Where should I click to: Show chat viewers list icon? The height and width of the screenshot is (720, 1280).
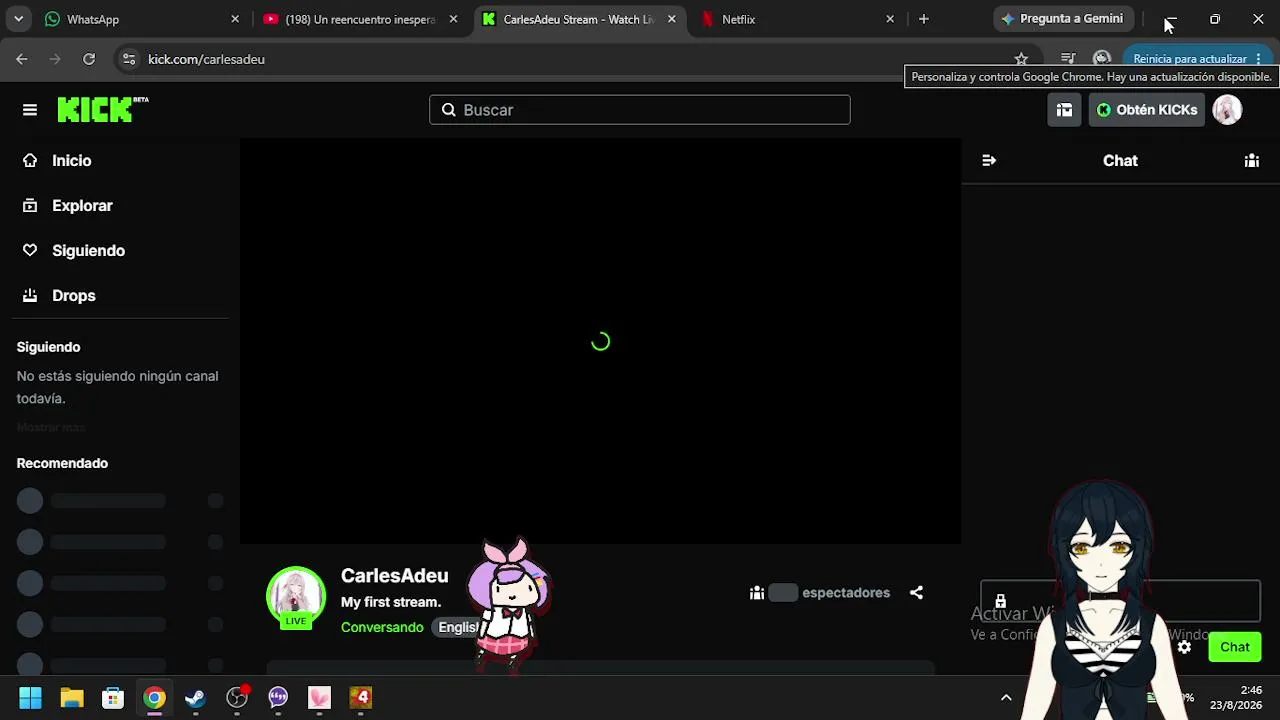tap(1251, 161)
